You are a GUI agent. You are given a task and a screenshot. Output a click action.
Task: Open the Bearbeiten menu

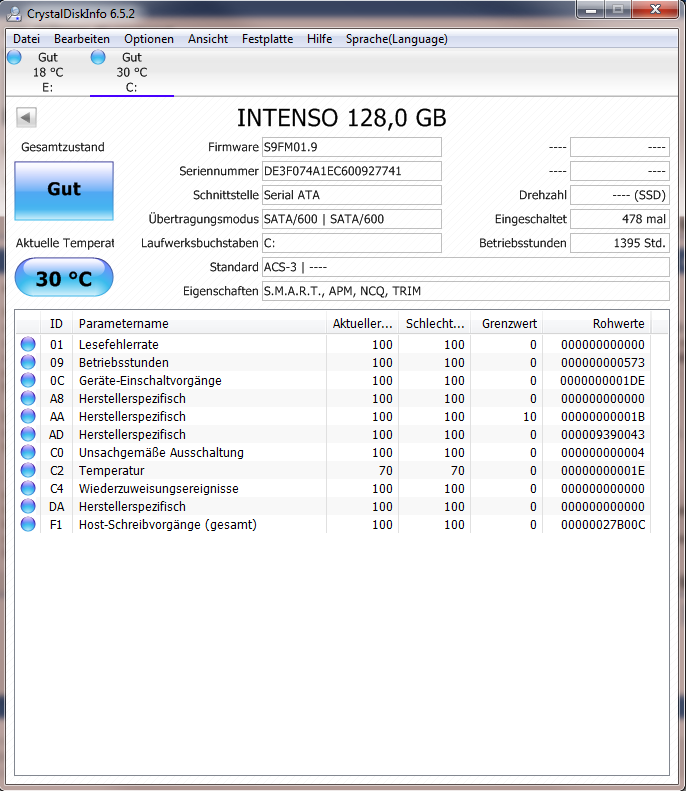click(x=82, y=39)
